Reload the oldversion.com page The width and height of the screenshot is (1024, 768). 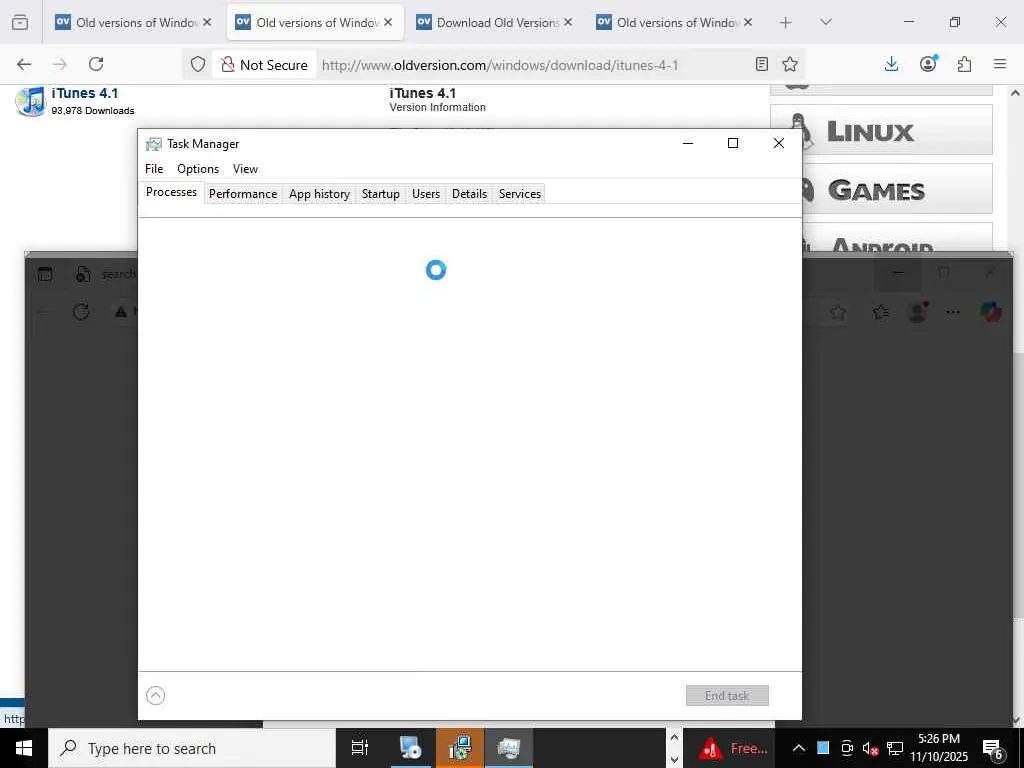[96, 64]
